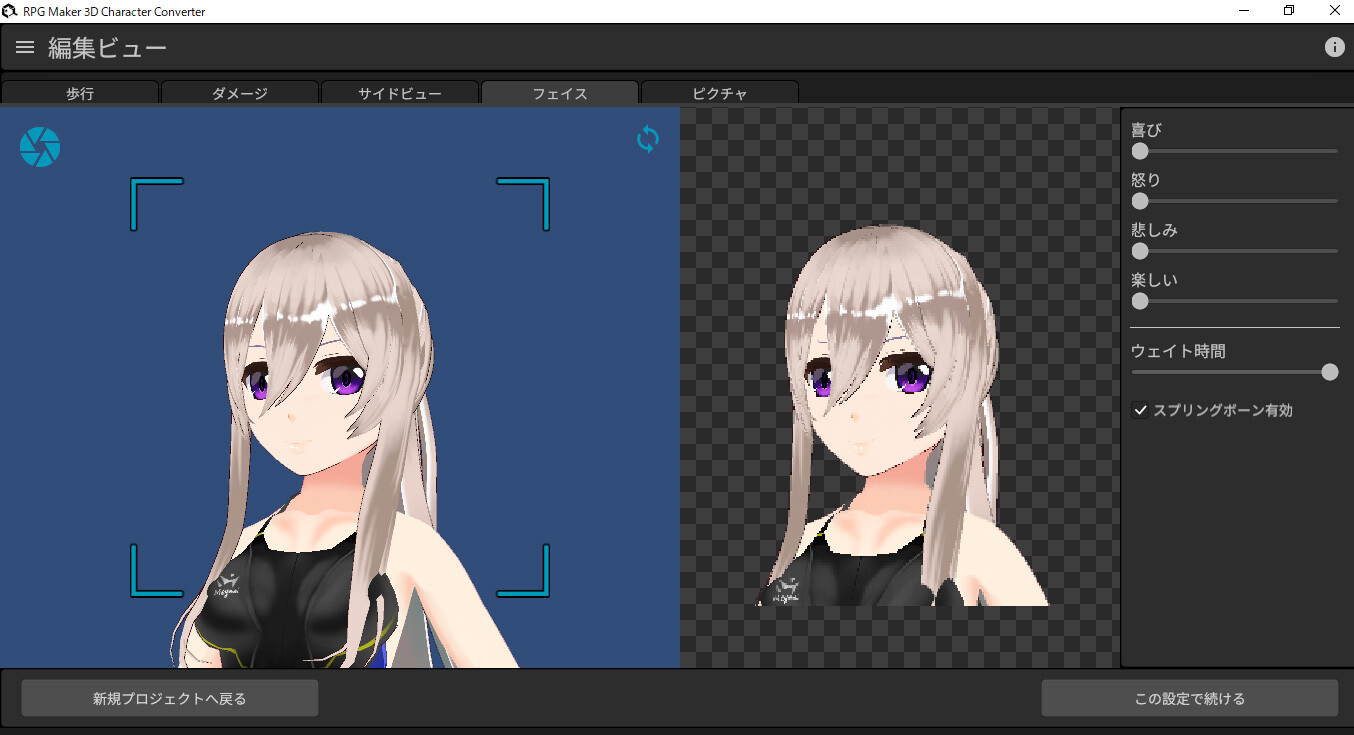
Task: Select the ピクチャ tab
Action: click(719, 93)
